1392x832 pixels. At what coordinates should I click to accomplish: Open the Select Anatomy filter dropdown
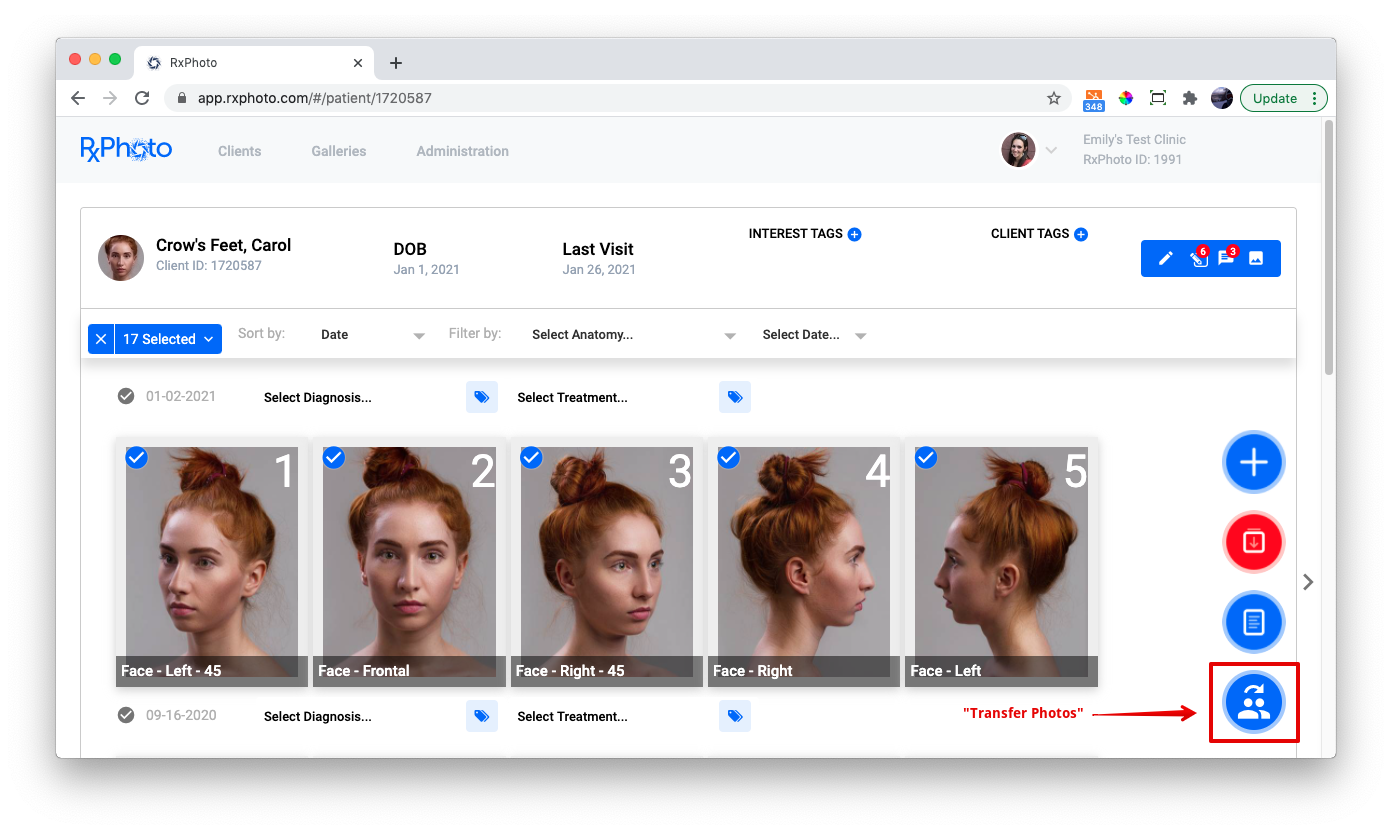click(x=634, y=335)
